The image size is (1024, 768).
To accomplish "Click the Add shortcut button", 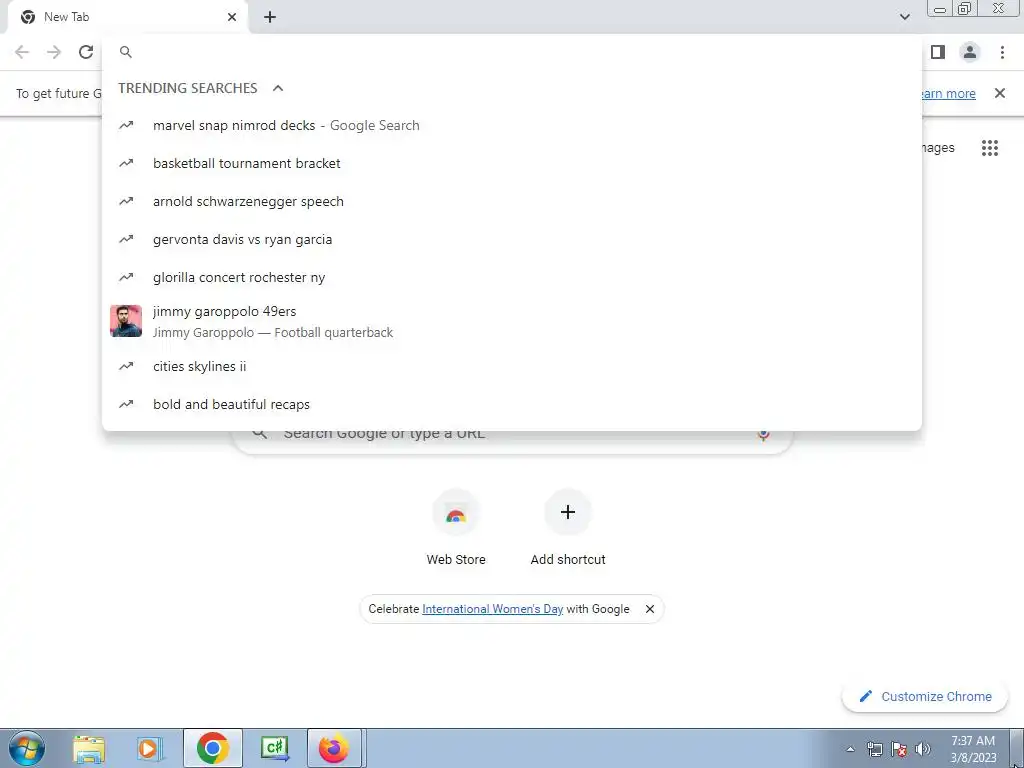I will (568, 528).
